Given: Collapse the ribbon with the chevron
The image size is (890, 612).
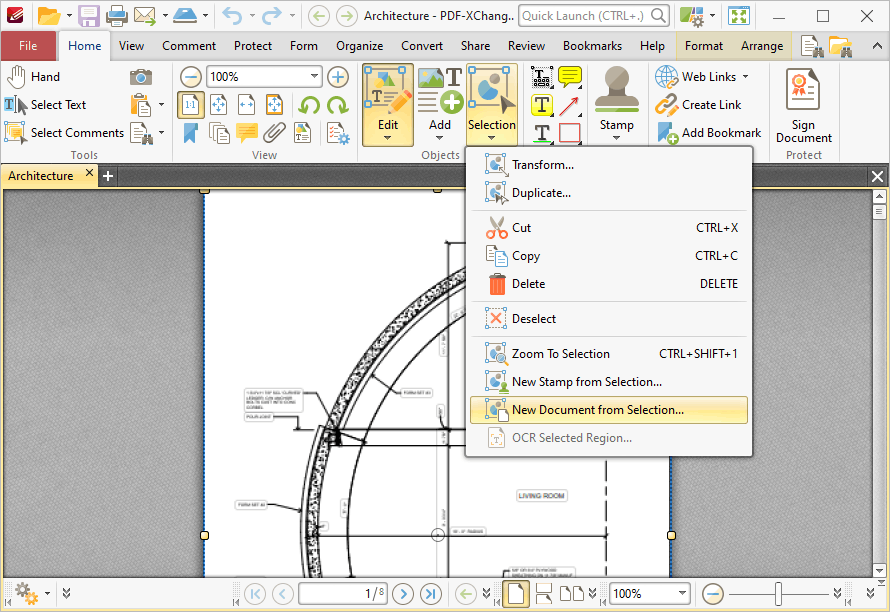Looking at the screenshot, I should 877,46.
